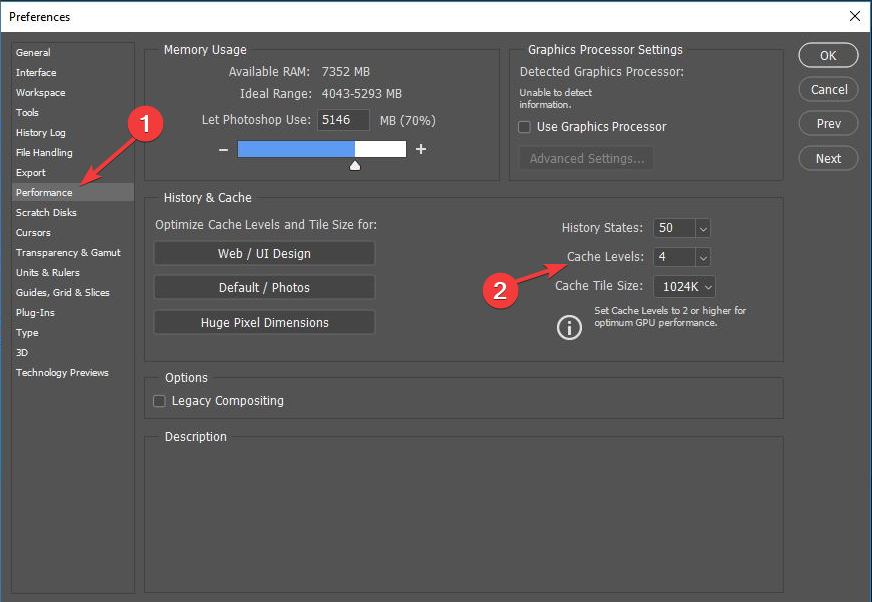Viewport: 872px width, 602px height.
Task: Switch to Cursors preferences
Action: coord(33,233)
